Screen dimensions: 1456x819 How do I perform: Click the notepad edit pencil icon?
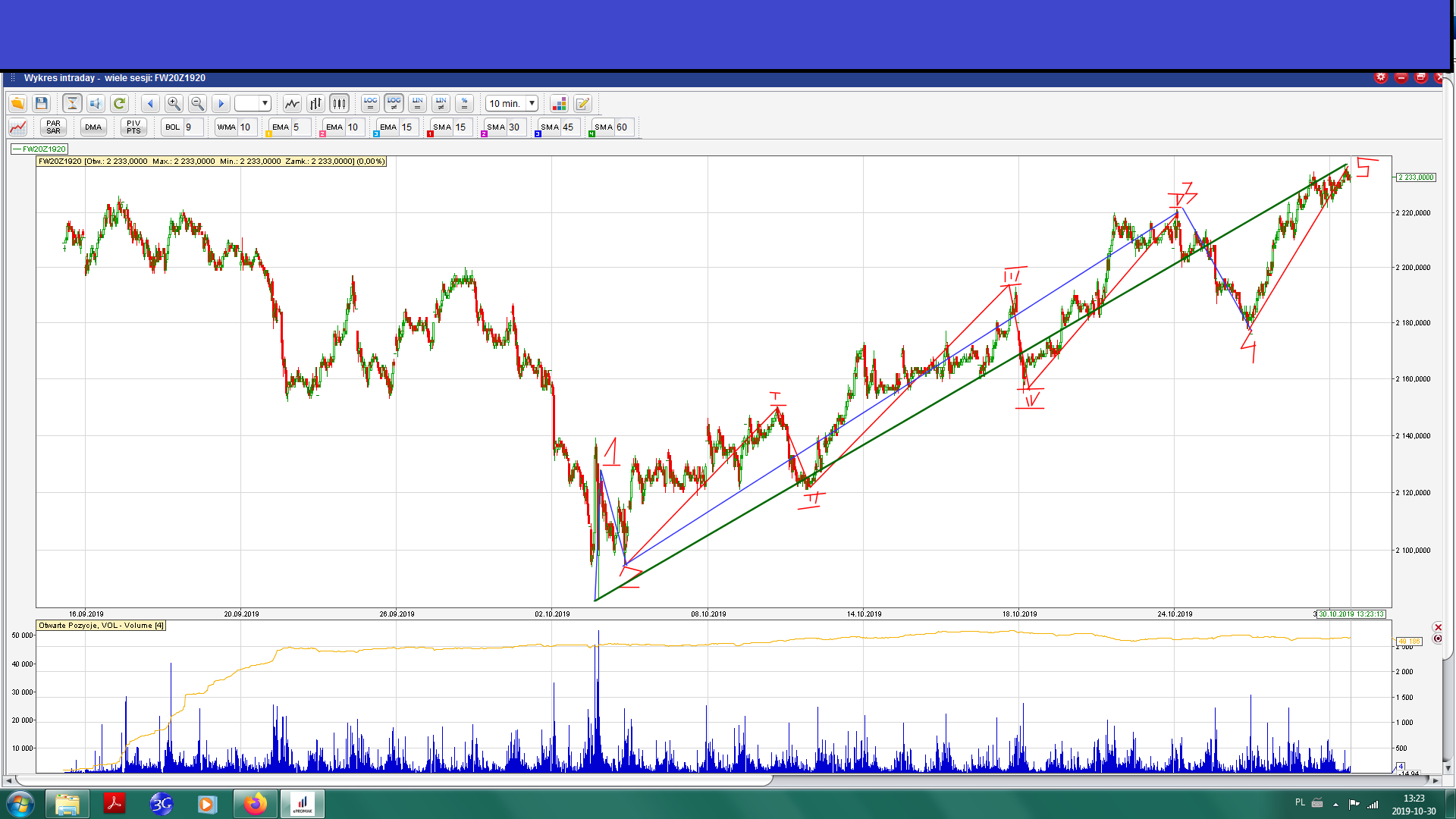tap(582, 103)
